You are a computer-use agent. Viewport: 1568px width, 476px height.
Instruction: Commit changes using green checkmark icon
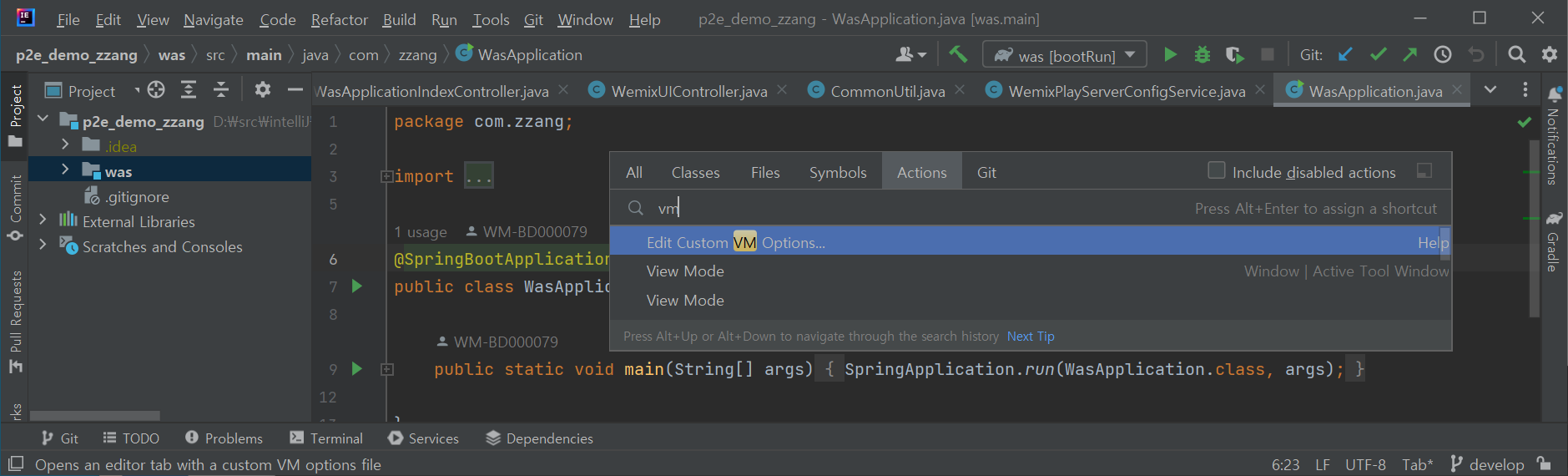tap(1378, 55)
